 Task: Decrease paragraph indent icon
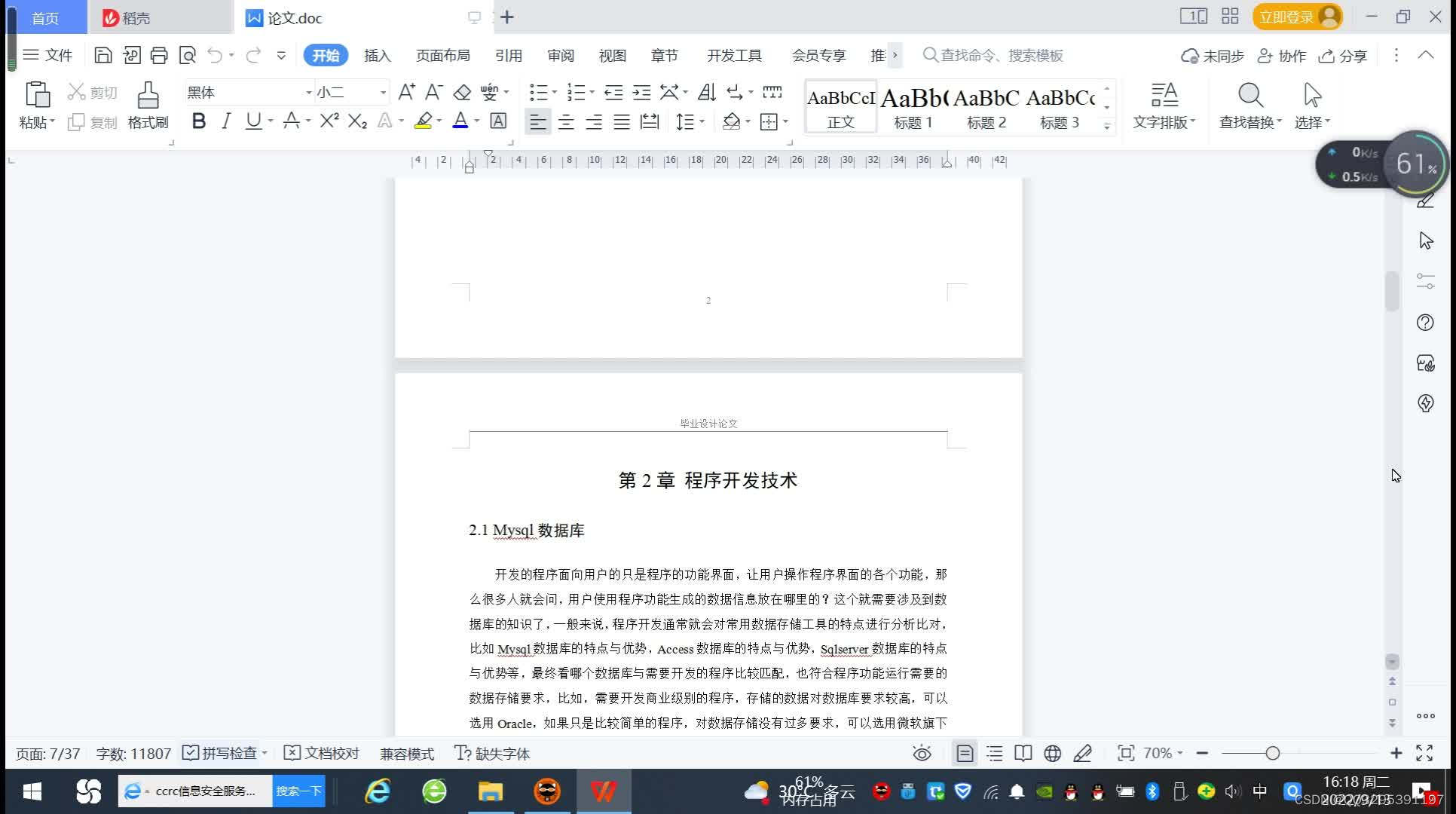tap(613, 92)
